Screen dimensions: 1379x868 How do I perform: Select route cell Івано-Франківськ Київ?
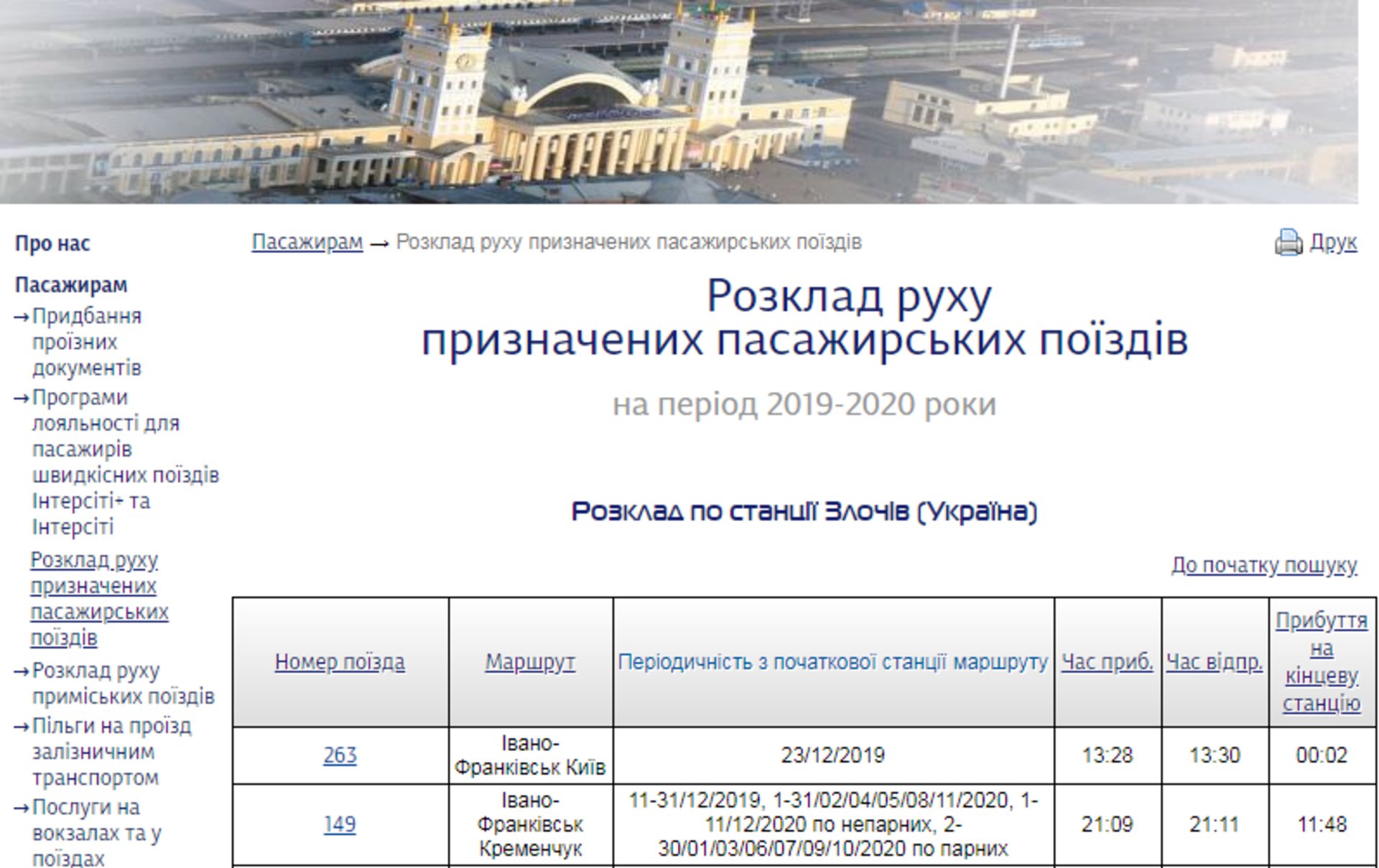coord(530,755)
